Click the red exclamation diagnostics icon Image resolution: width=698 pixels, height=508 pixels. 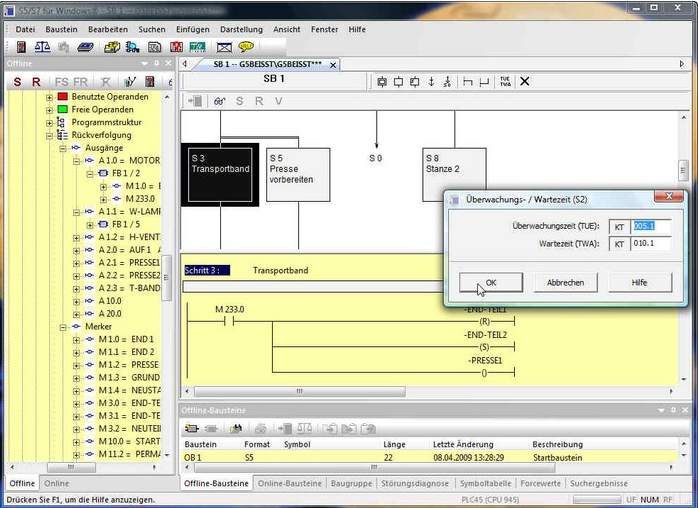[x=176, y=47]
